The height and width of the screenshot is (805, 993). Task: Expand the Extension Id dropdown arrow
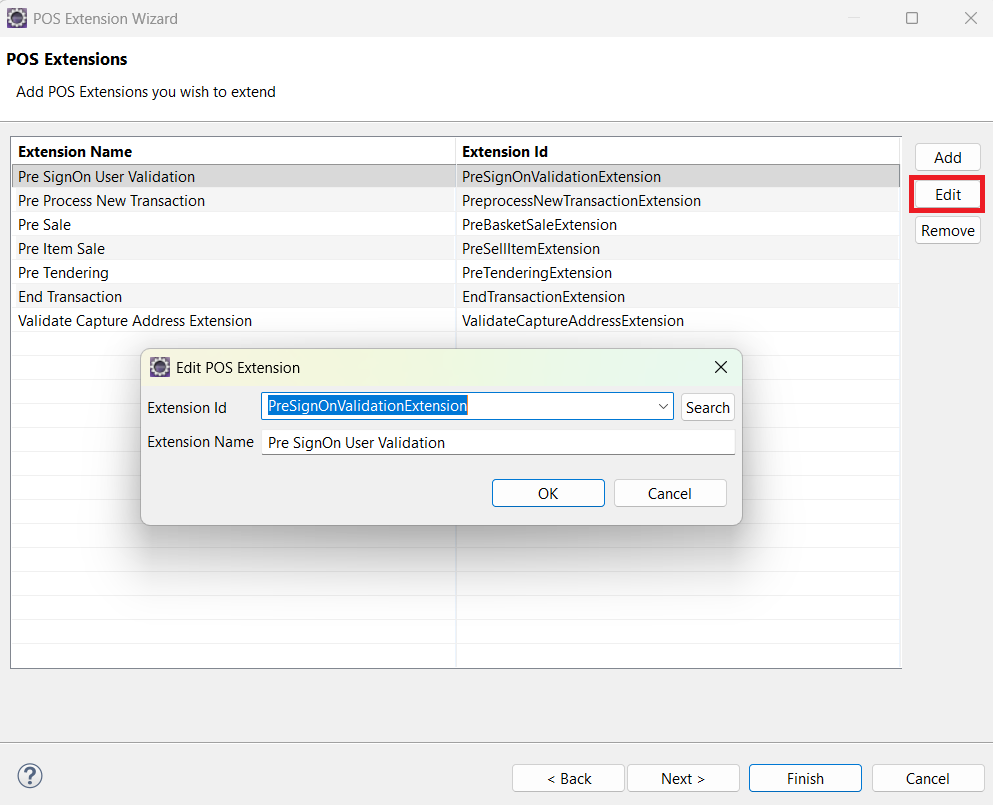click(663, 407)
